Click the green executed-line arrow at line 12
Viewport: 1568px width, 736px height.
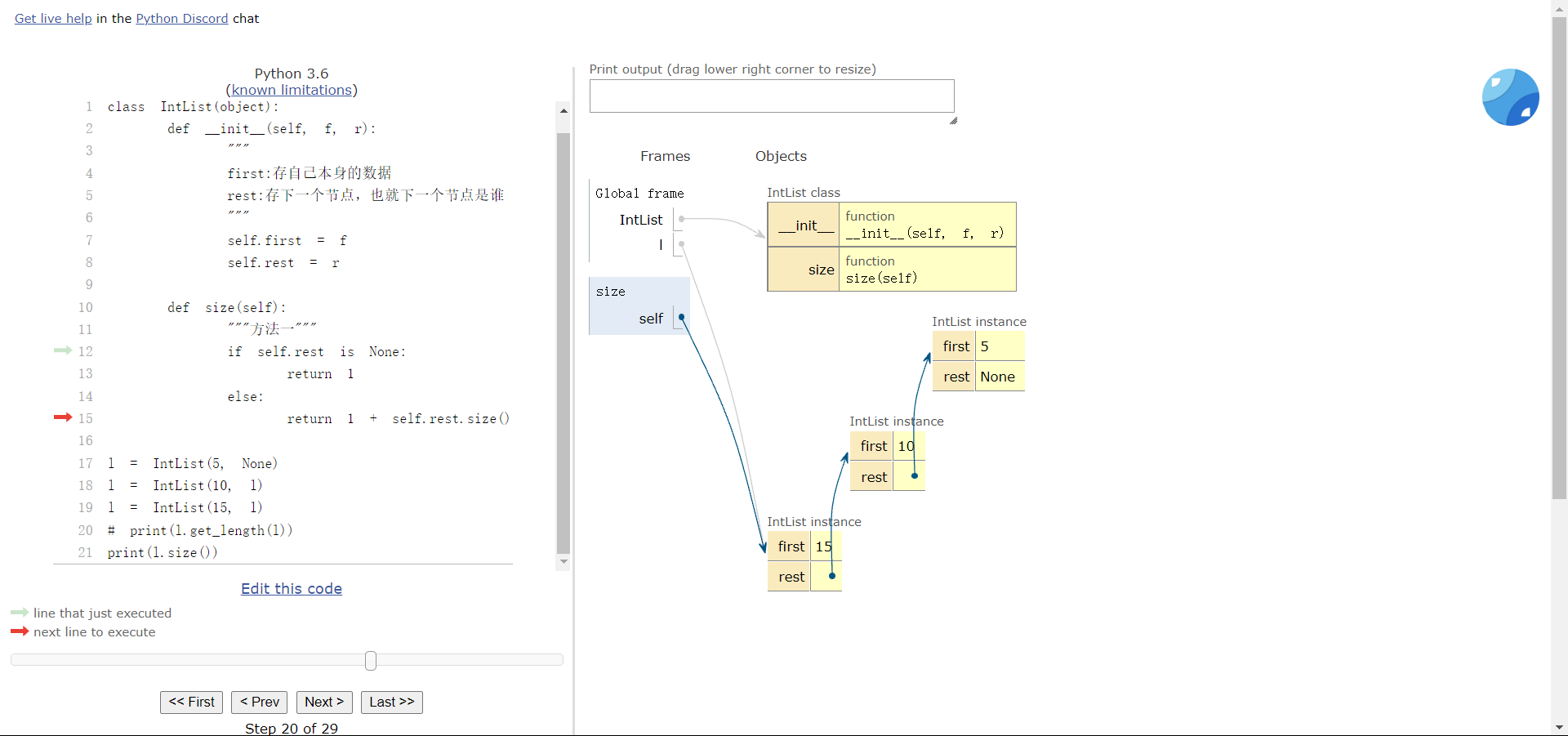pyautogui.click(x=63, y=350)
